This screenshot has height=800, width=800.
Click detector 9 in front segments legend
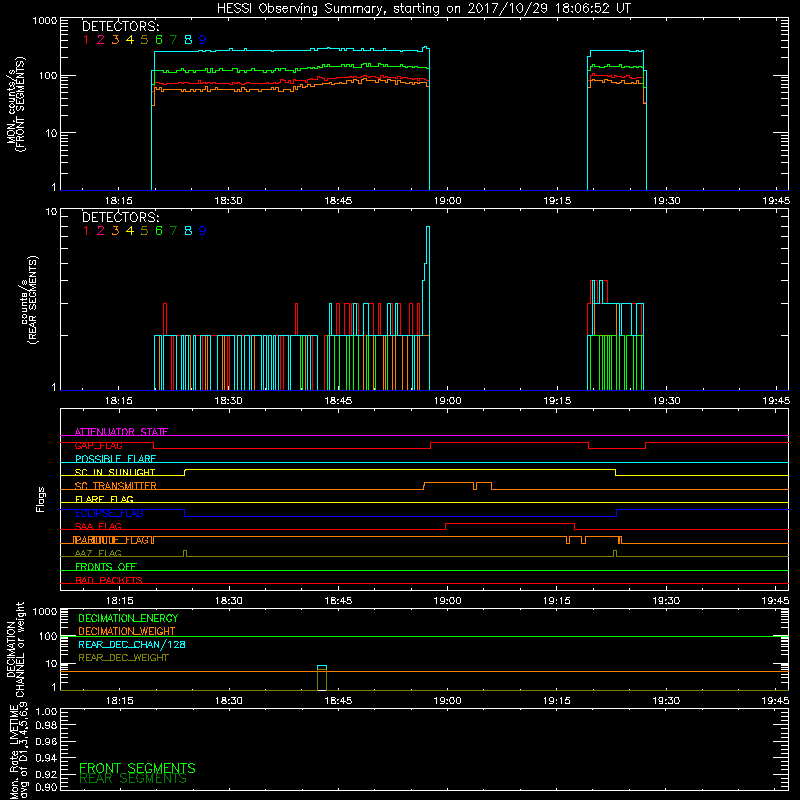(x=203, y=40)
